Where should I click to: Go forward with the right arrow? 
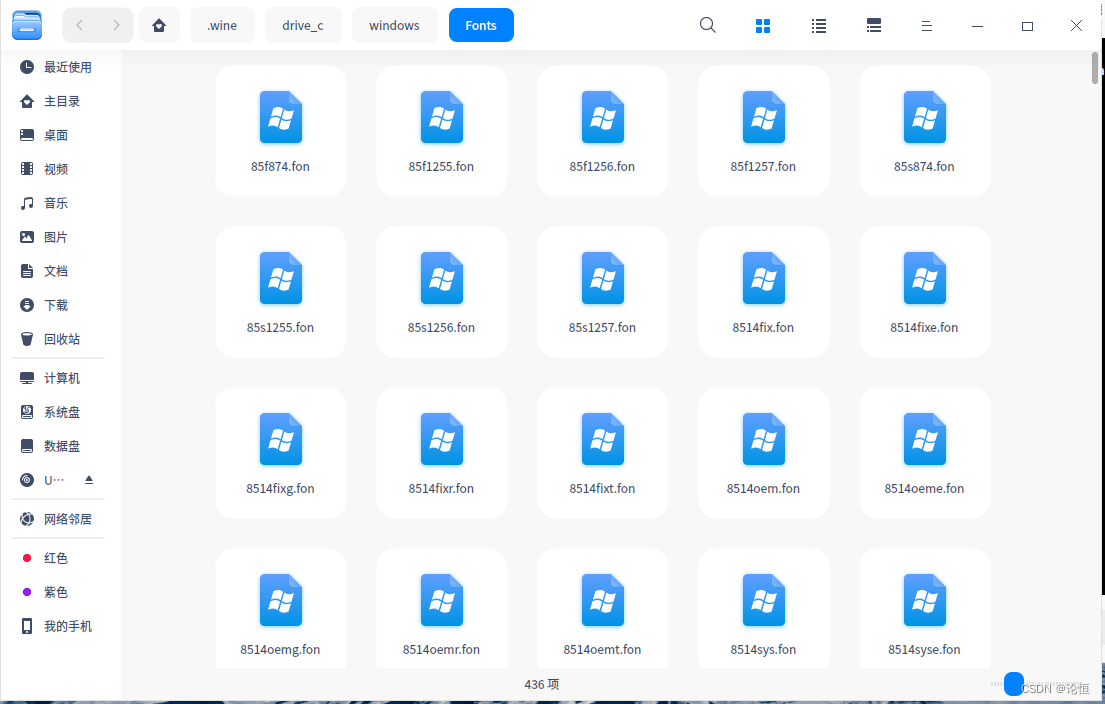116,25
